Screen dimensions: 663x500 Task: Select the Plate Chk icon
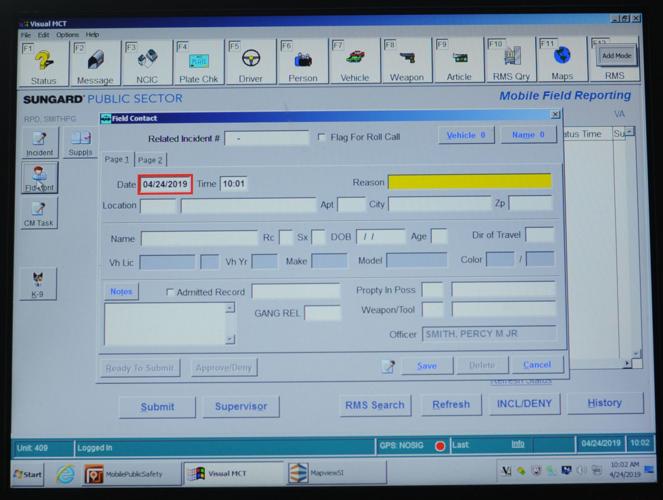(198, 63)
